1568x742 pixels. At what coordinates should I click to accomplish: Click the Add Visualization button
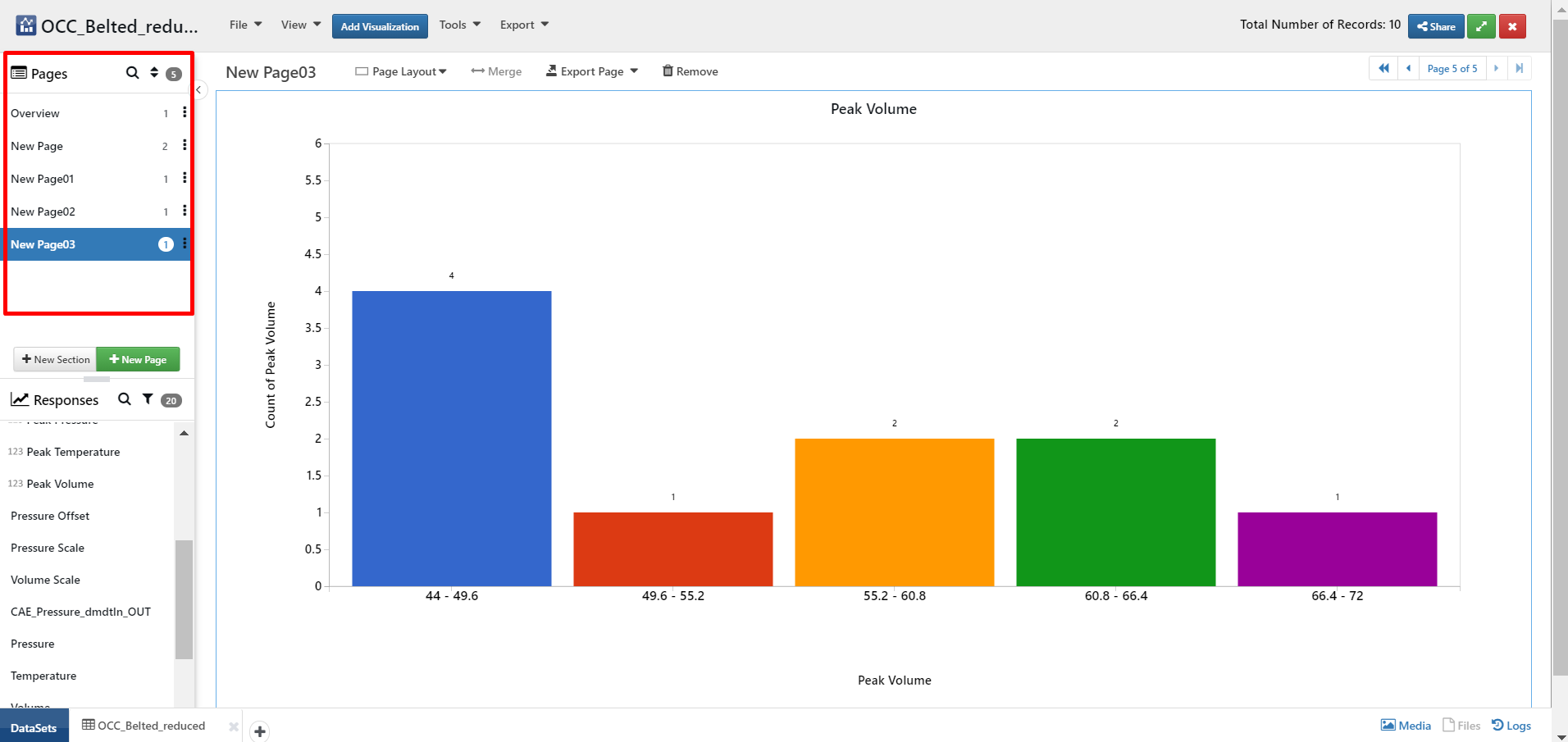pos(380,26)
